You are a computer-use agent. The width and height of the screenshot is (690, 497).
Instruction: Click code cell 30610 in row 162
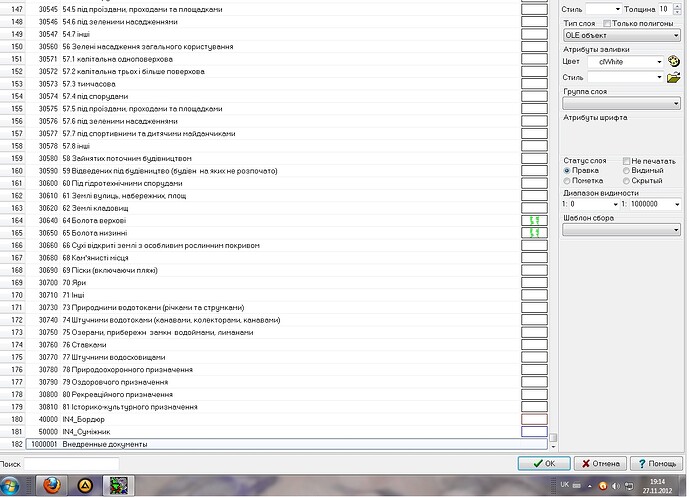click(48, 196)
